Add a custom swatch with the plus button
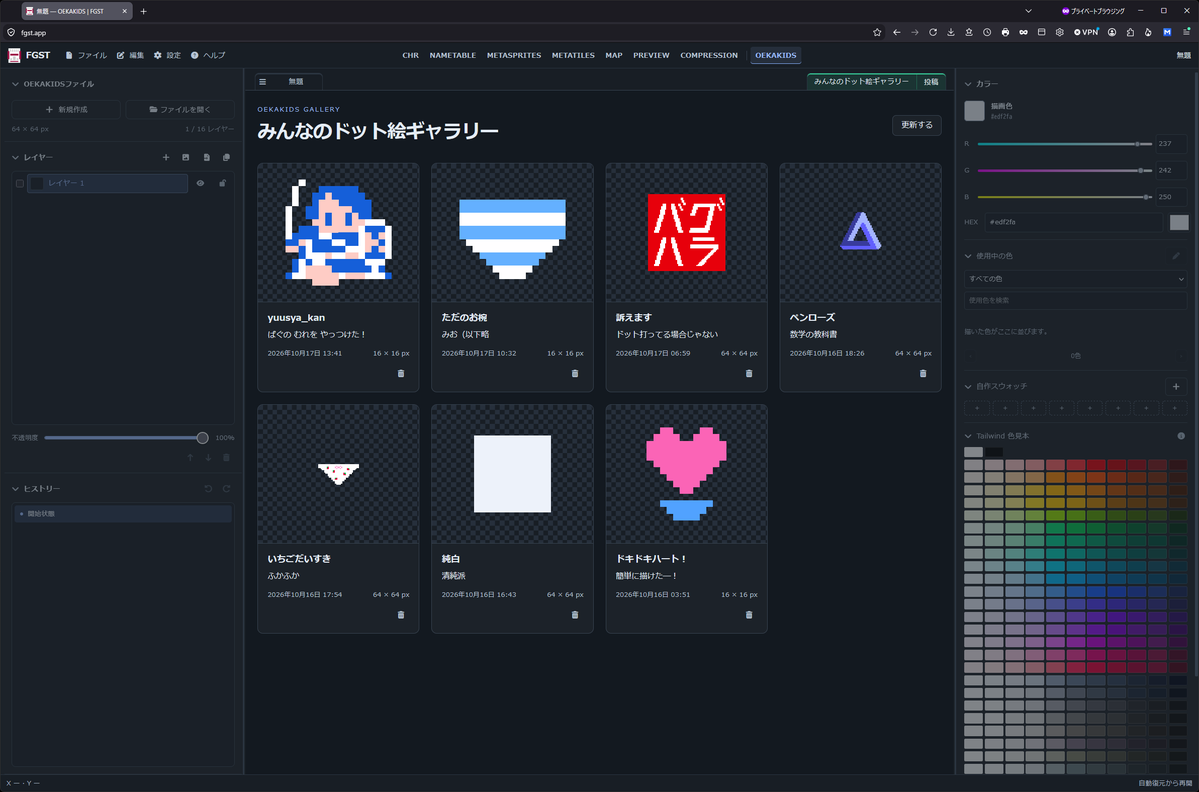The height and width of the screenshot is (792, 1199). click(x=1176, y=387)
